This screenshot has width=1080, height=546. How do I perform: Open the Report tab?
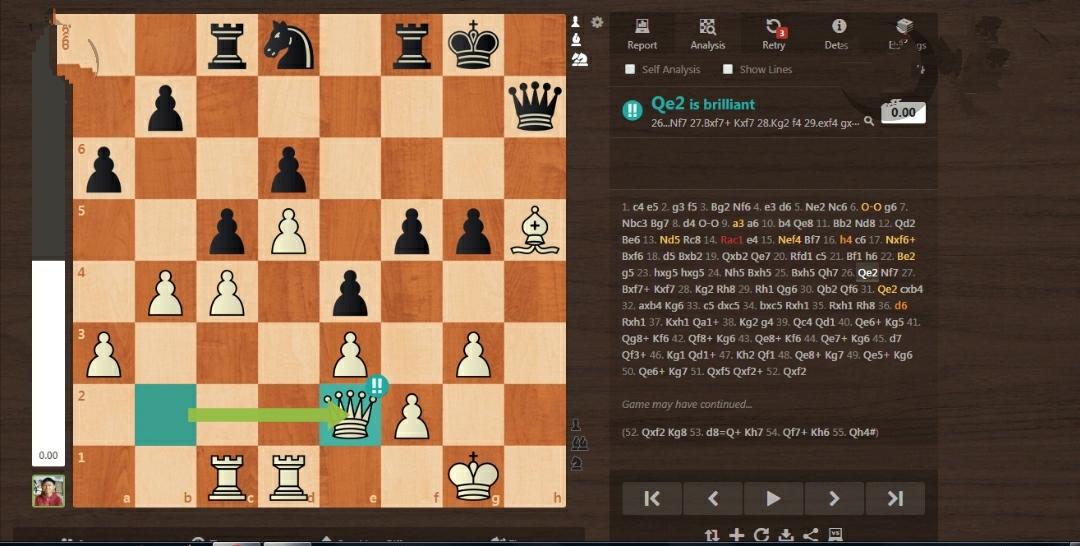(x=642, y=34)
